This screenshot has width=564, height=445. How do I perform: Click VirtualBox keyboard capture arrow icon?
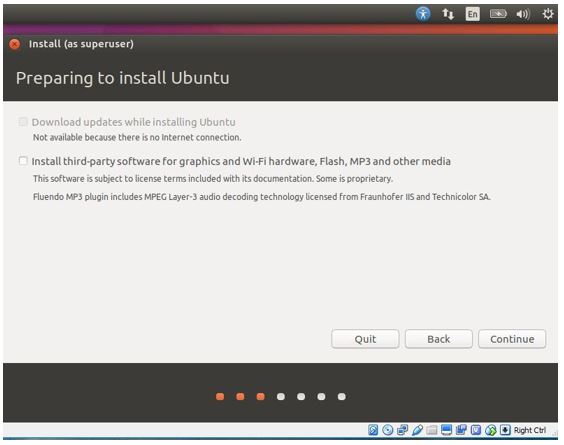coord(505,430)
